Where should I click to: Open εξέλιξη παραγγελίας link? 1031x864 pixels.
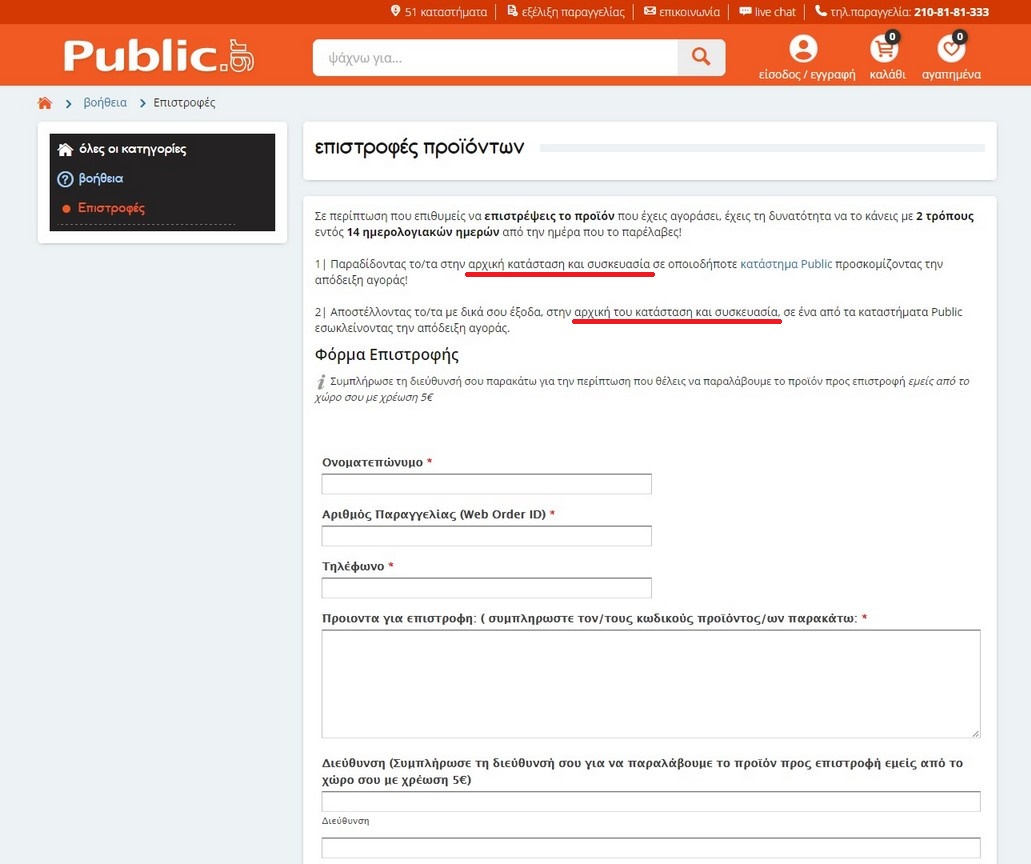(573, 12)
